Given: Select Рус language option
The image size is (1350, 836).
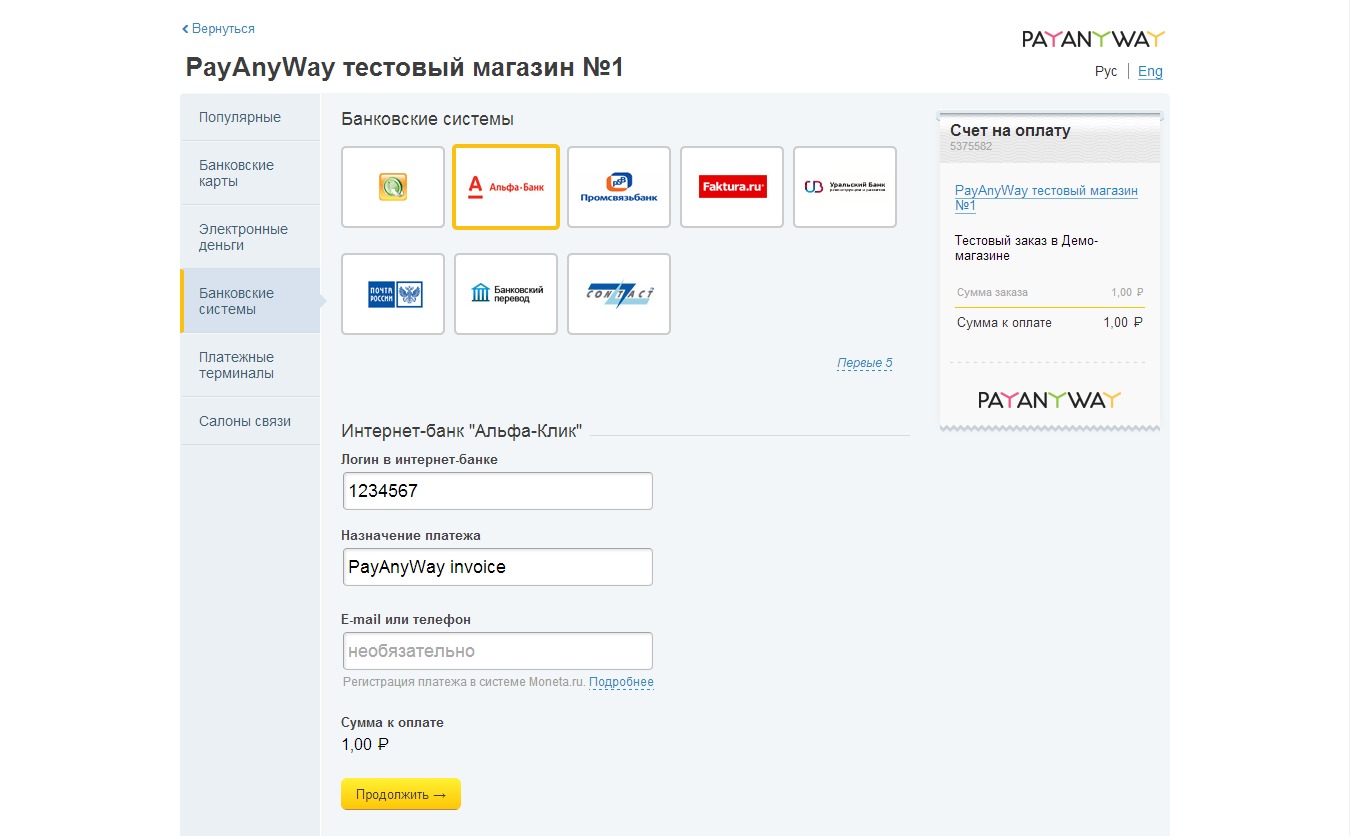Looking at the screenshot, I should [1106, 72].
